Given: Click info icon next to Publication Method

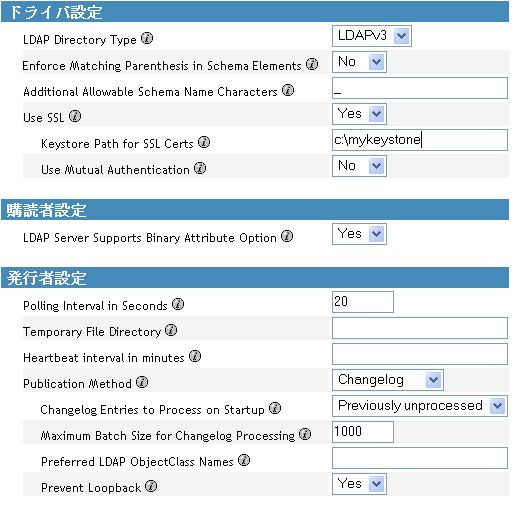Looking at the screenshot, I should 142,382.
